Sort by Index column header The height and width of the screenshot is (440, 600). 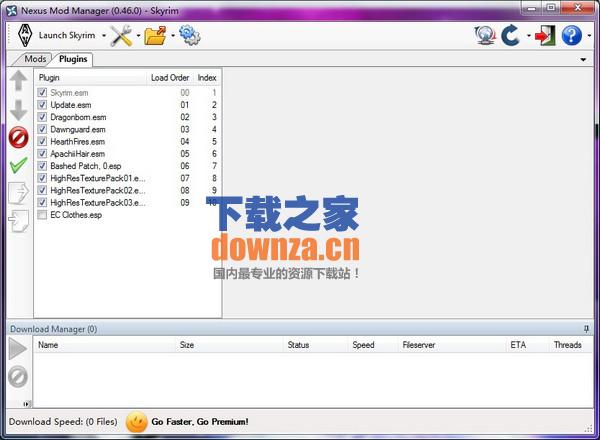click(207, 78)
